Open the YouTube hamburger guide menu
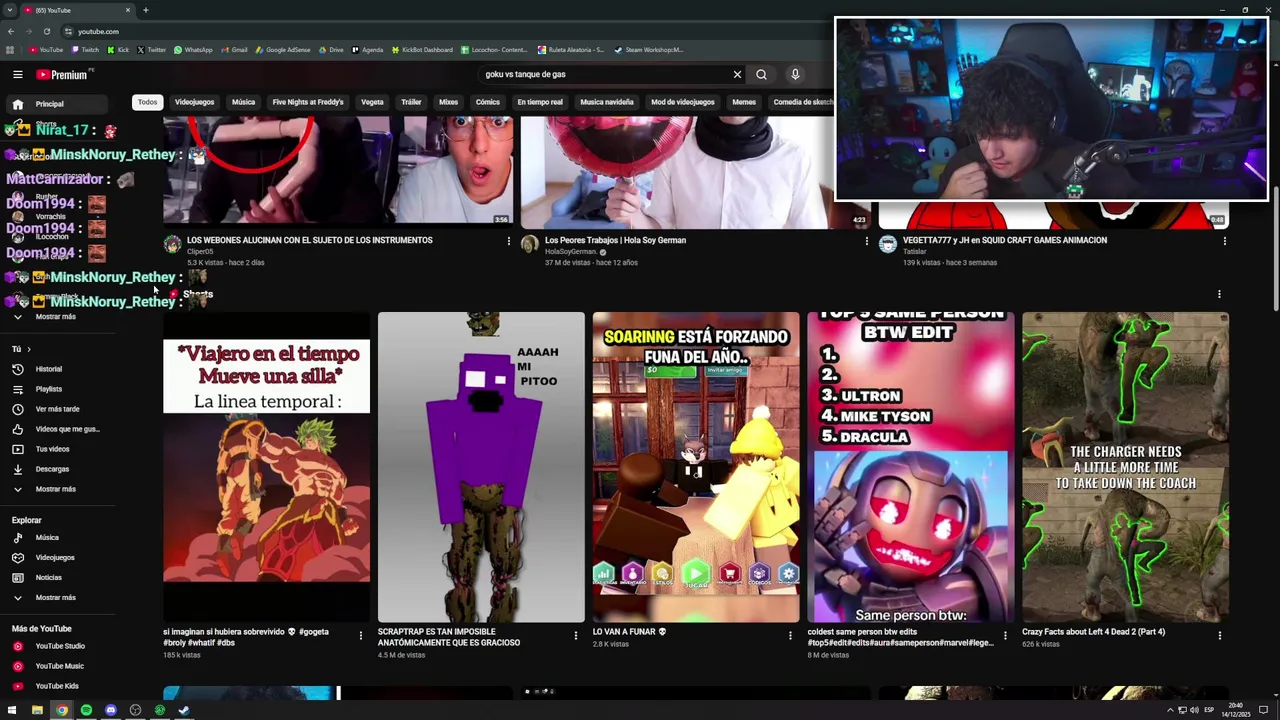 17,74
